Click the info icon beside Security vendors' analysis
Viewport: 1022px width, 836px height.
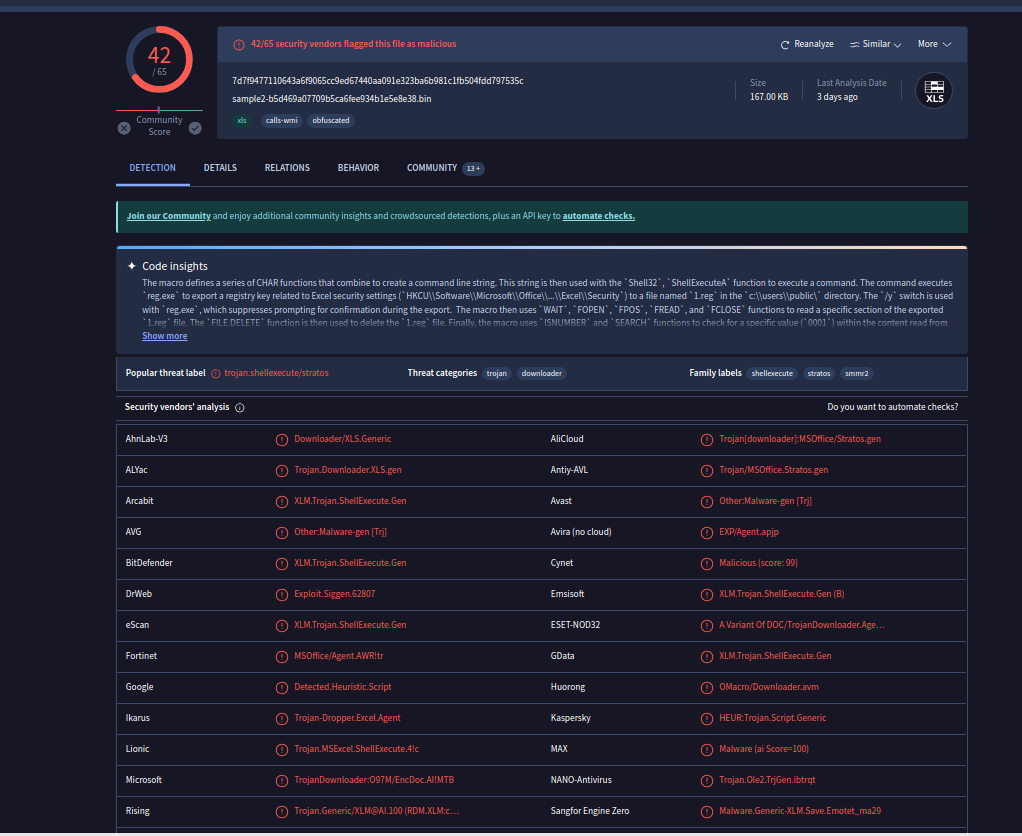[240, 408]
